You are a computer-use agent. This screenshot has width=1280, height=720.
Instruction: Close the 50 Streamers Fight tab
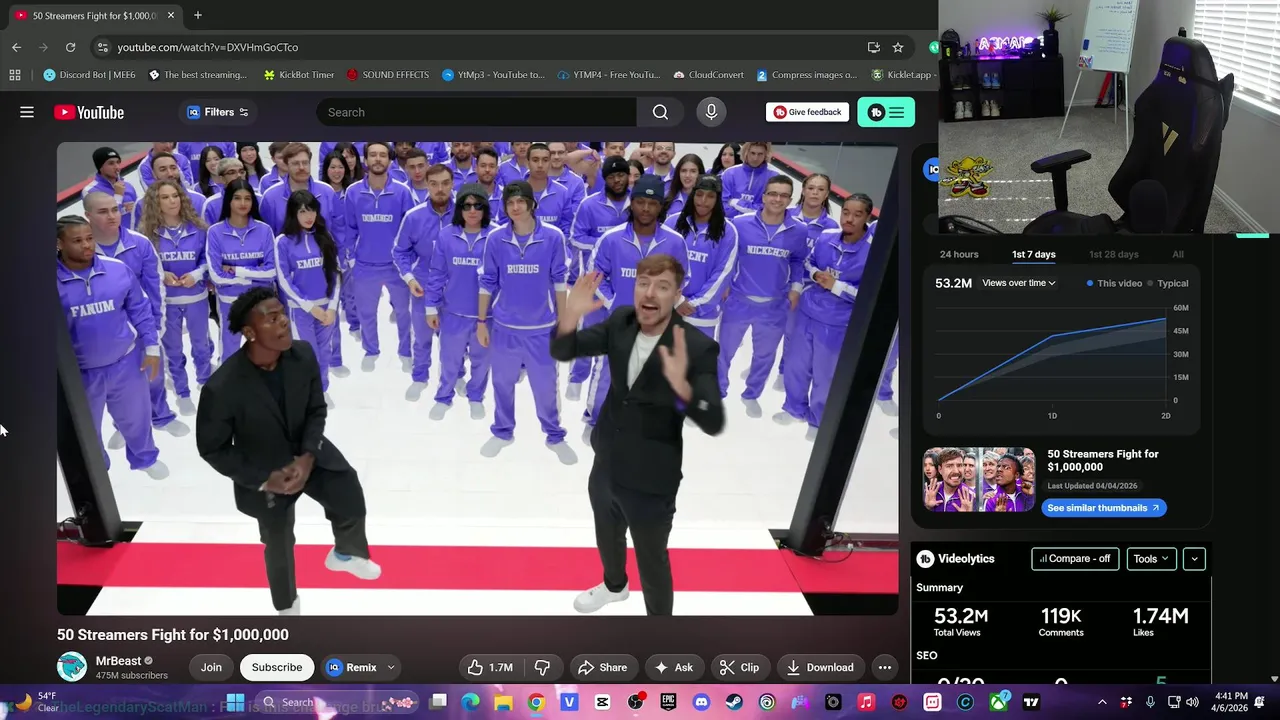(x=171, y=15)
